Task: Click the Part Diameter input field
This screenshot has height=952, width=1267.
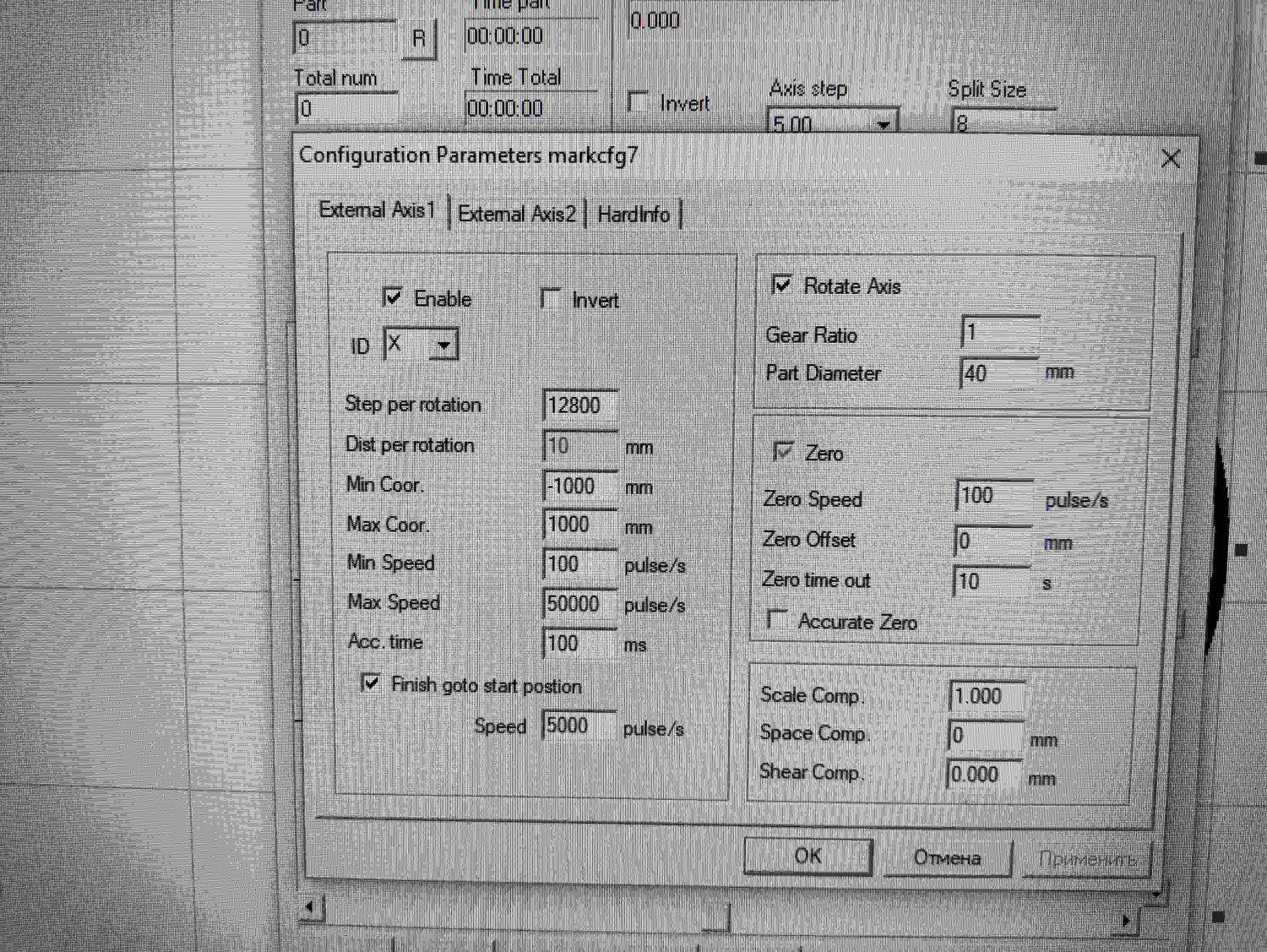Action: click(999, 373)
